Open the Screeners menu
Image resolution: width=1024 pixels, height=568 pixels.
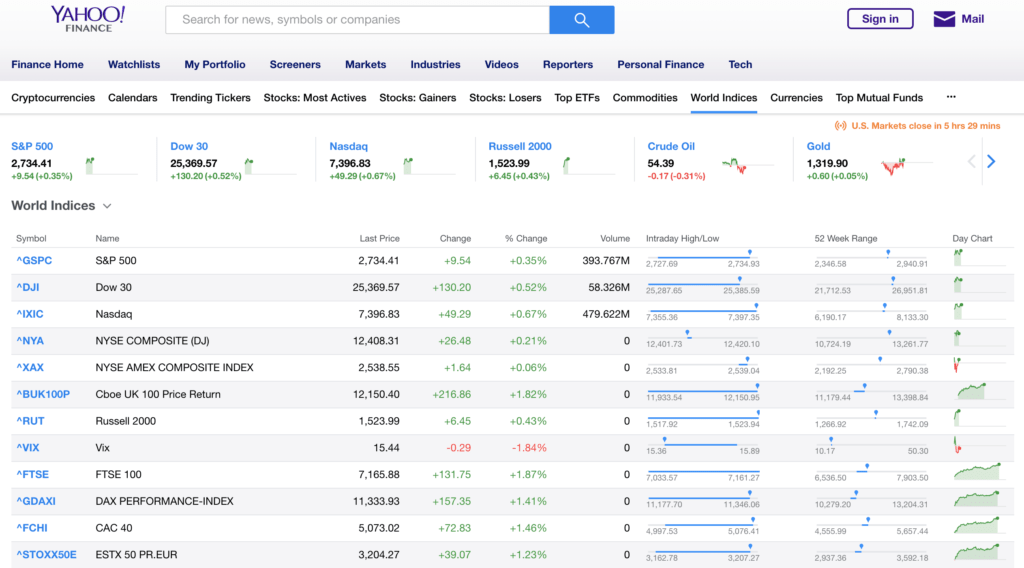click(295, 65)
